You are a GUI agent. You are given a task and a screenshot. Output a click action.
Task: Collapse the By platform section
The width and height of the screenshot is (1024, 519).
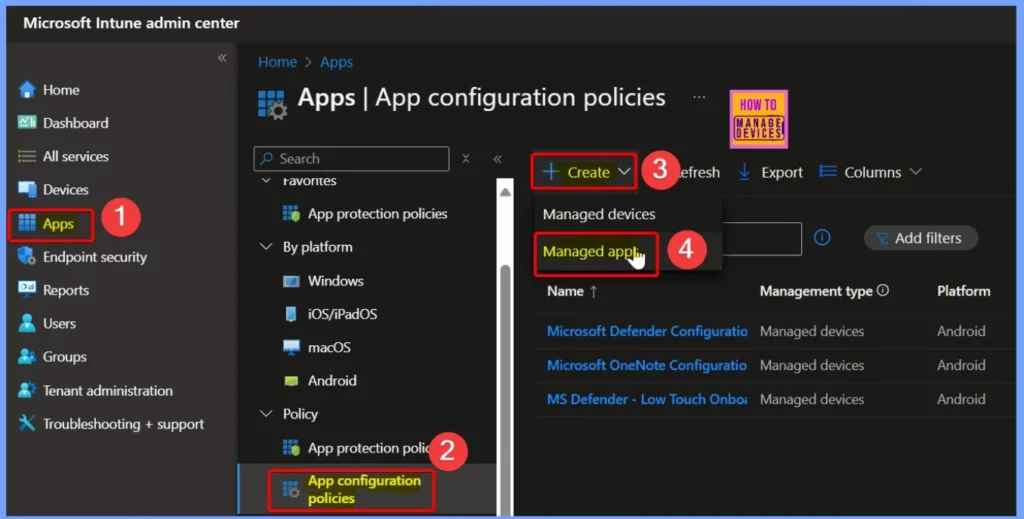coord(266,247)
